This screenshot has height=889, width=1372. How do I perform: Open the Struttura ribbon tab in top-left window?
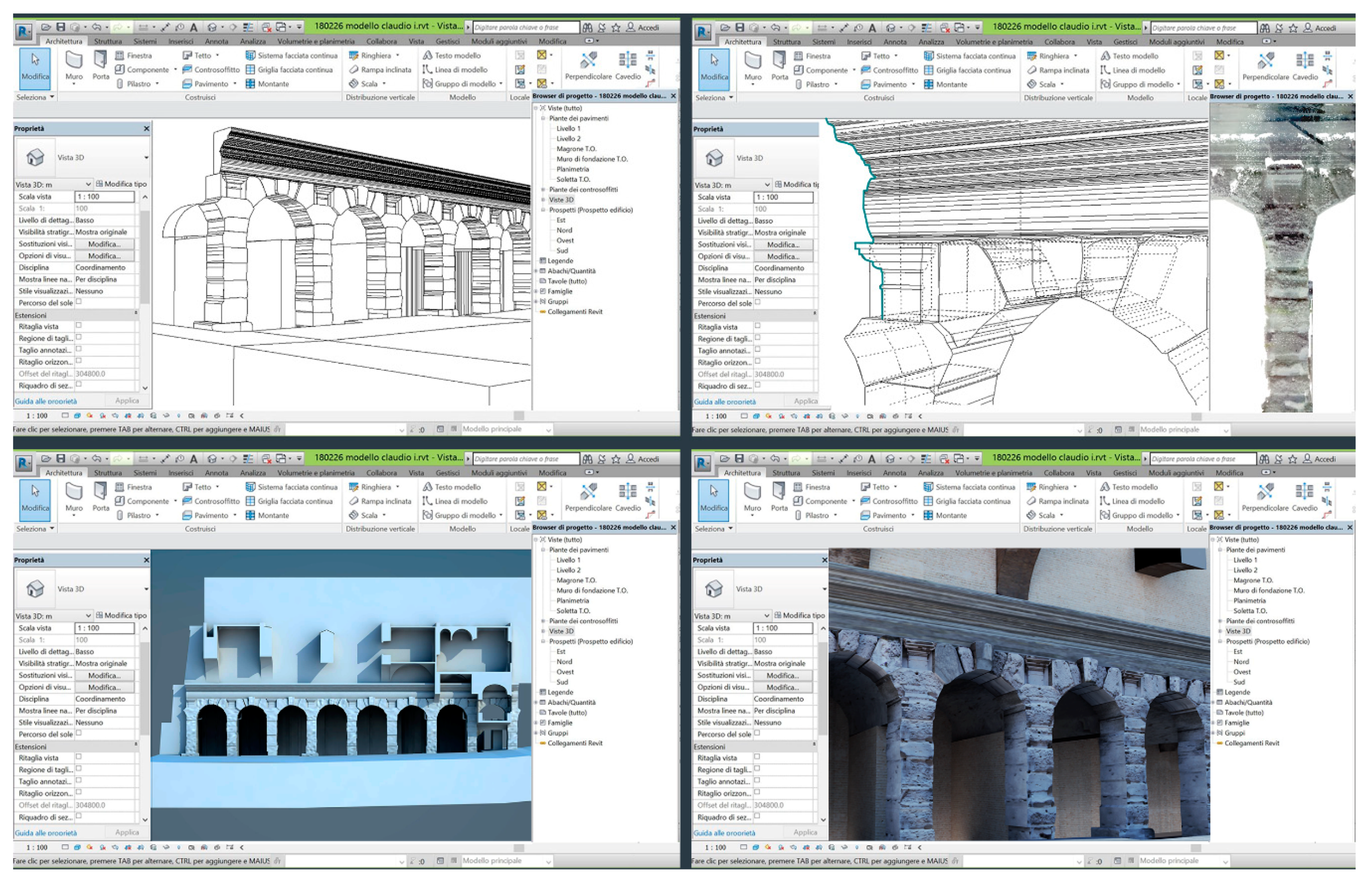(108, 42)
